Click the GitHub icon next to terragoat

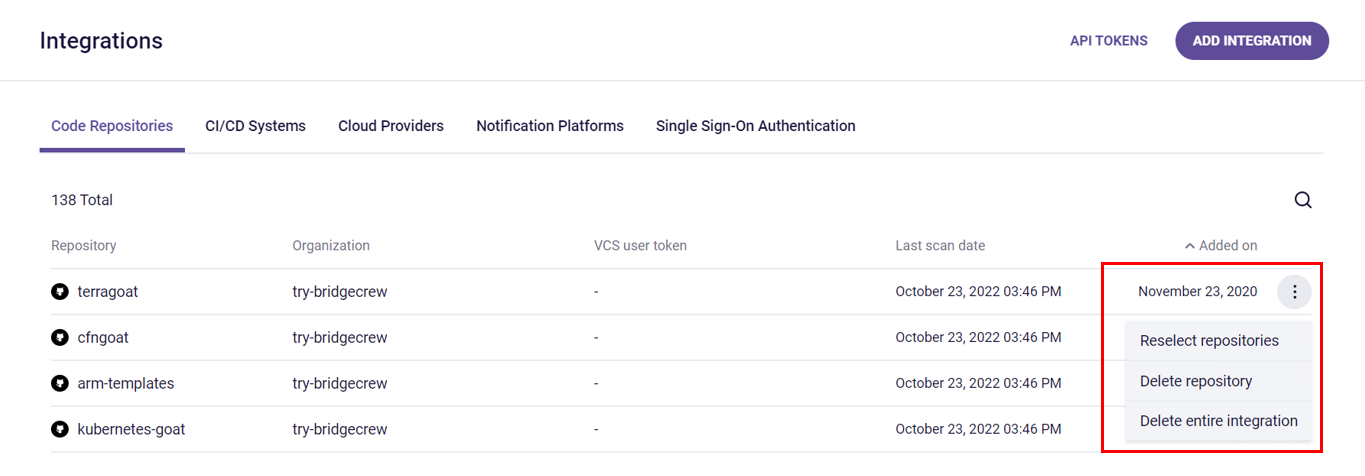coord(60,292)
